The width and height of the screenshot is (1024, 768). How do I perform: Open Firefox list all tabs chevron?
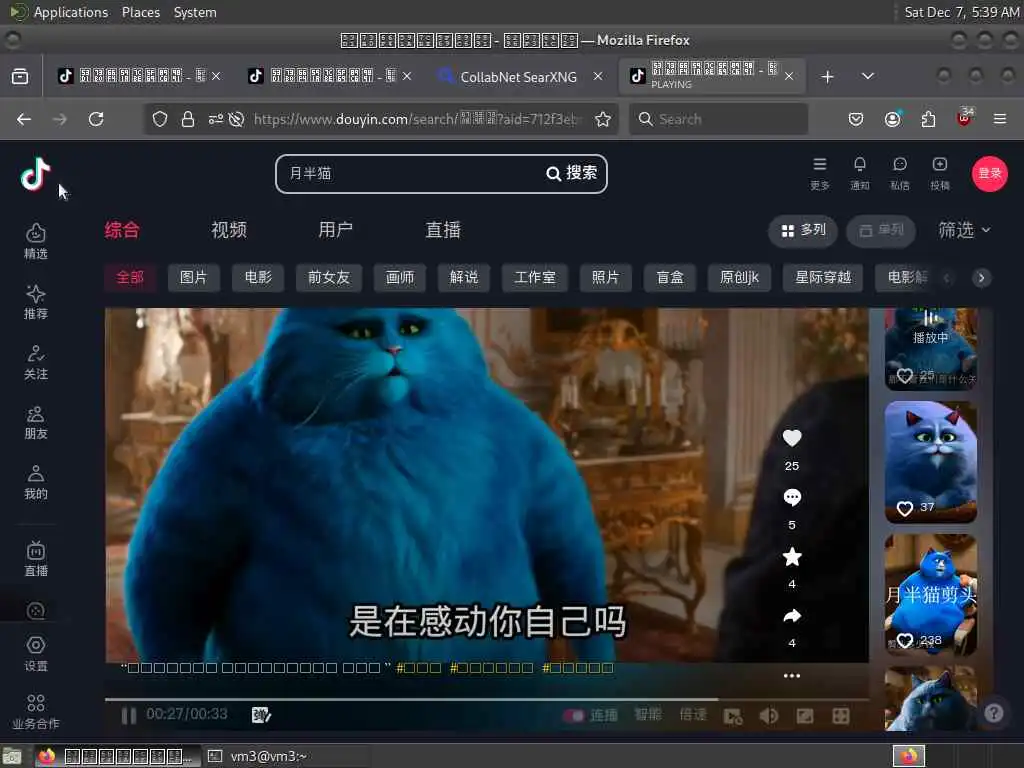click(867, 76)
